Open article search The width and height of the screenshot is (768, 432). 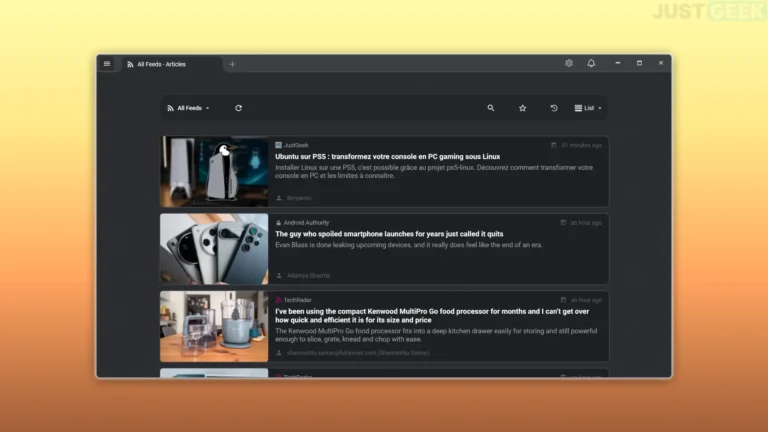491,108
